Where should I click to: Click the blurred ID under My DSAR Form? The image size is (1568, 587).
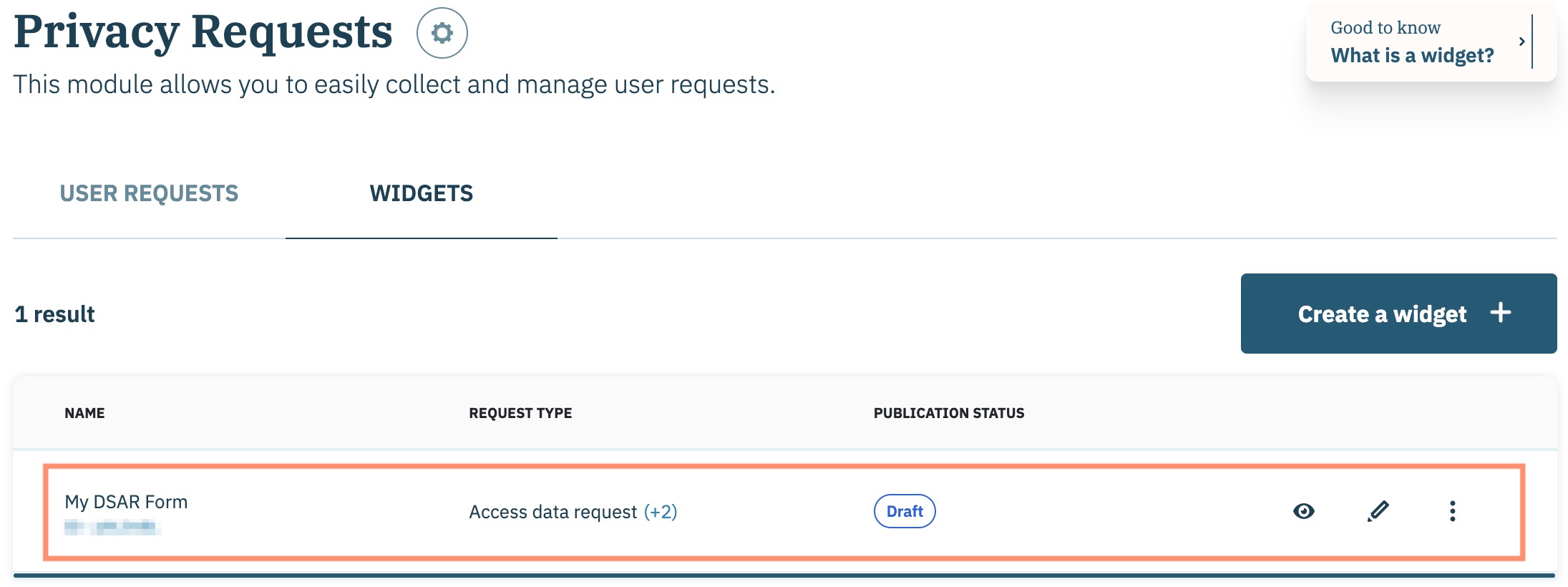[112, 528]
